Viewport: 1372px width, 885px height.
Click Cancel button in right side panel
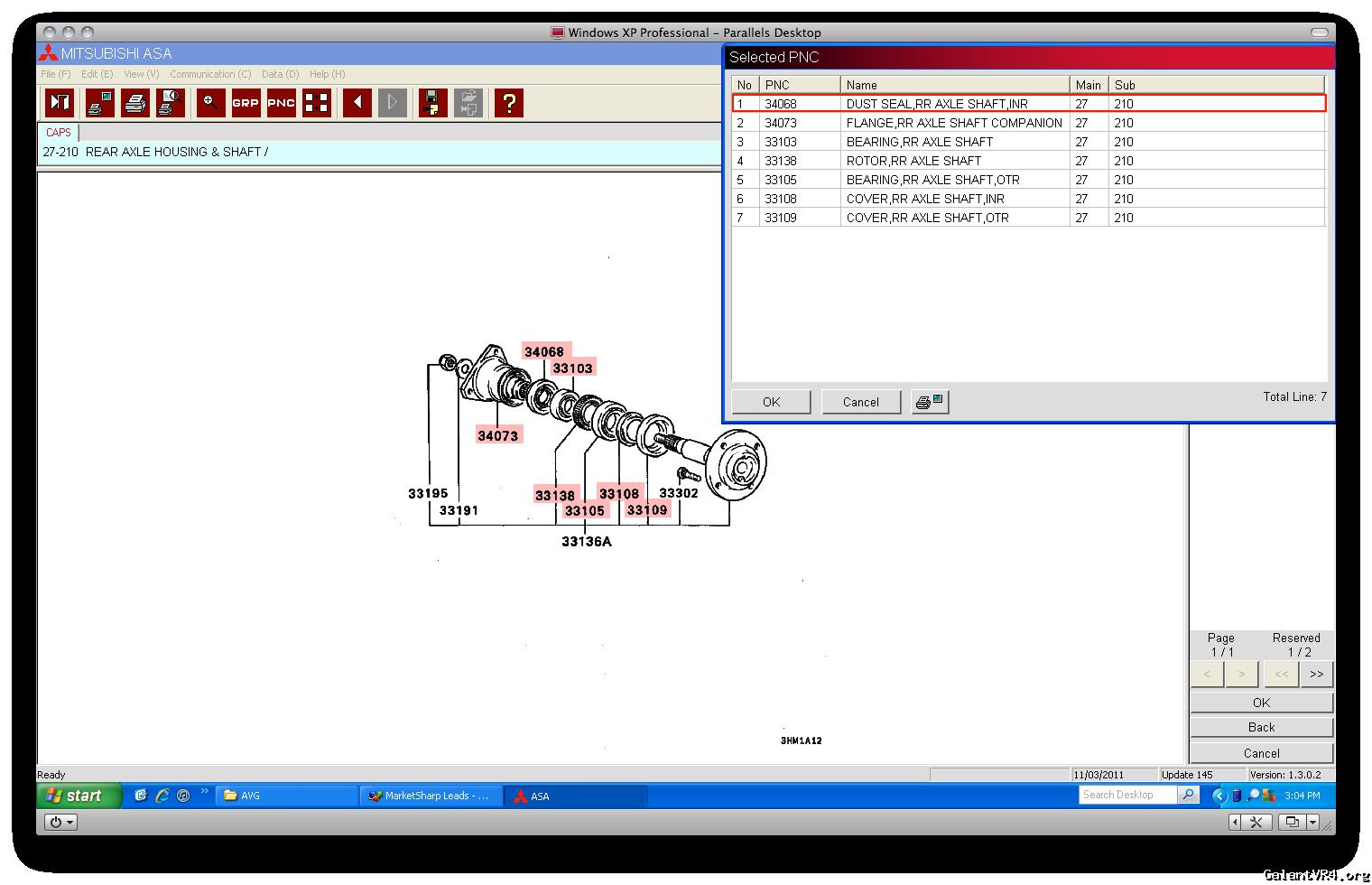tap(1261, 752)
